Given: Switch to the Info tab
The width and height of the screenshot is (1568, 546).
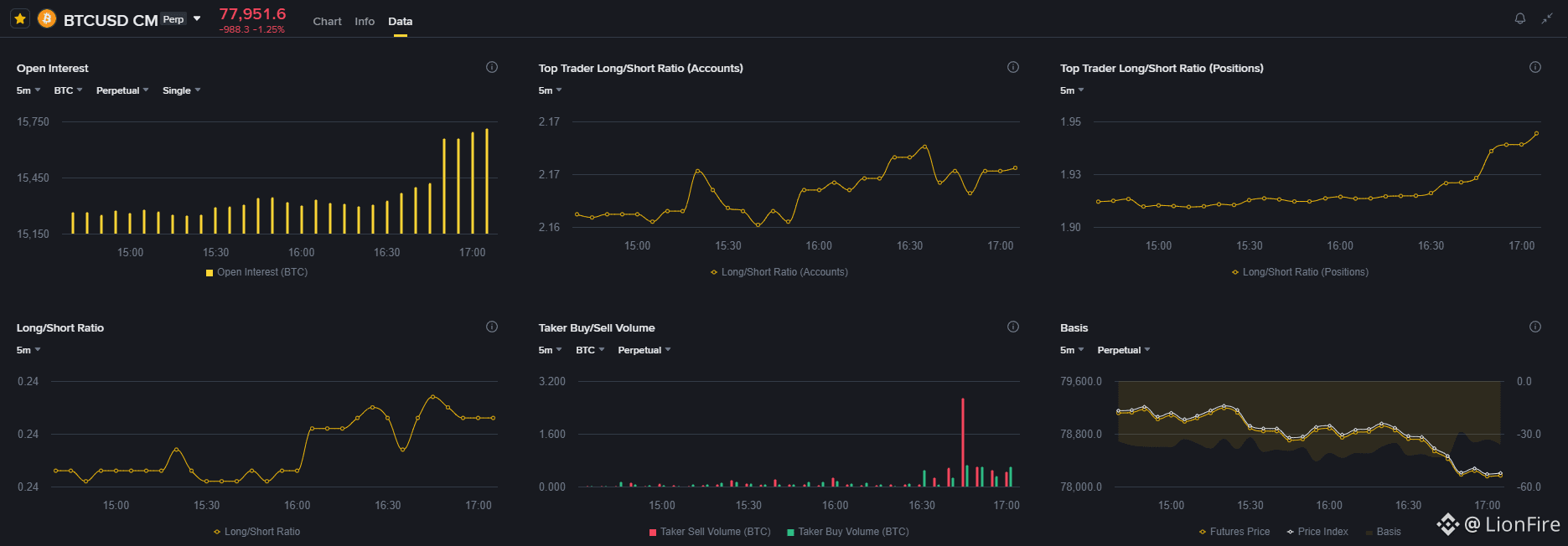Looking at the screenshot, I should 365,21.
